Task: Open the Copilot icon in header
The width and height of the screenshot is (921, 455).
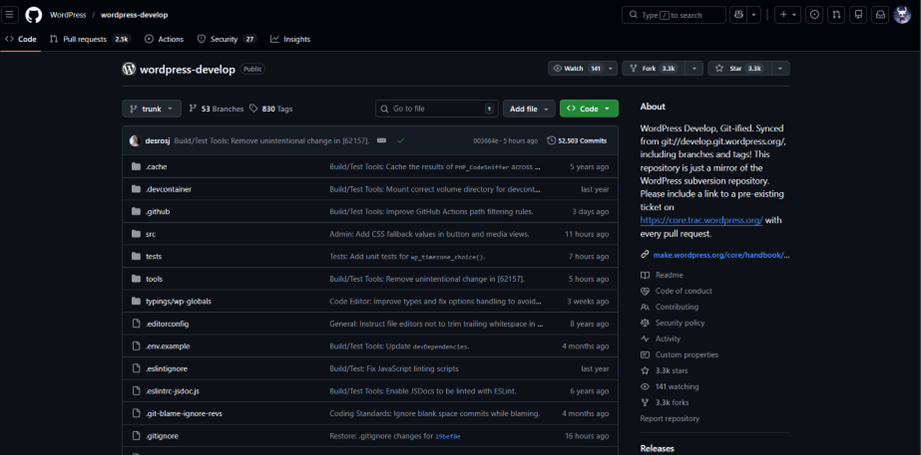Action: [x=738, y=15]
